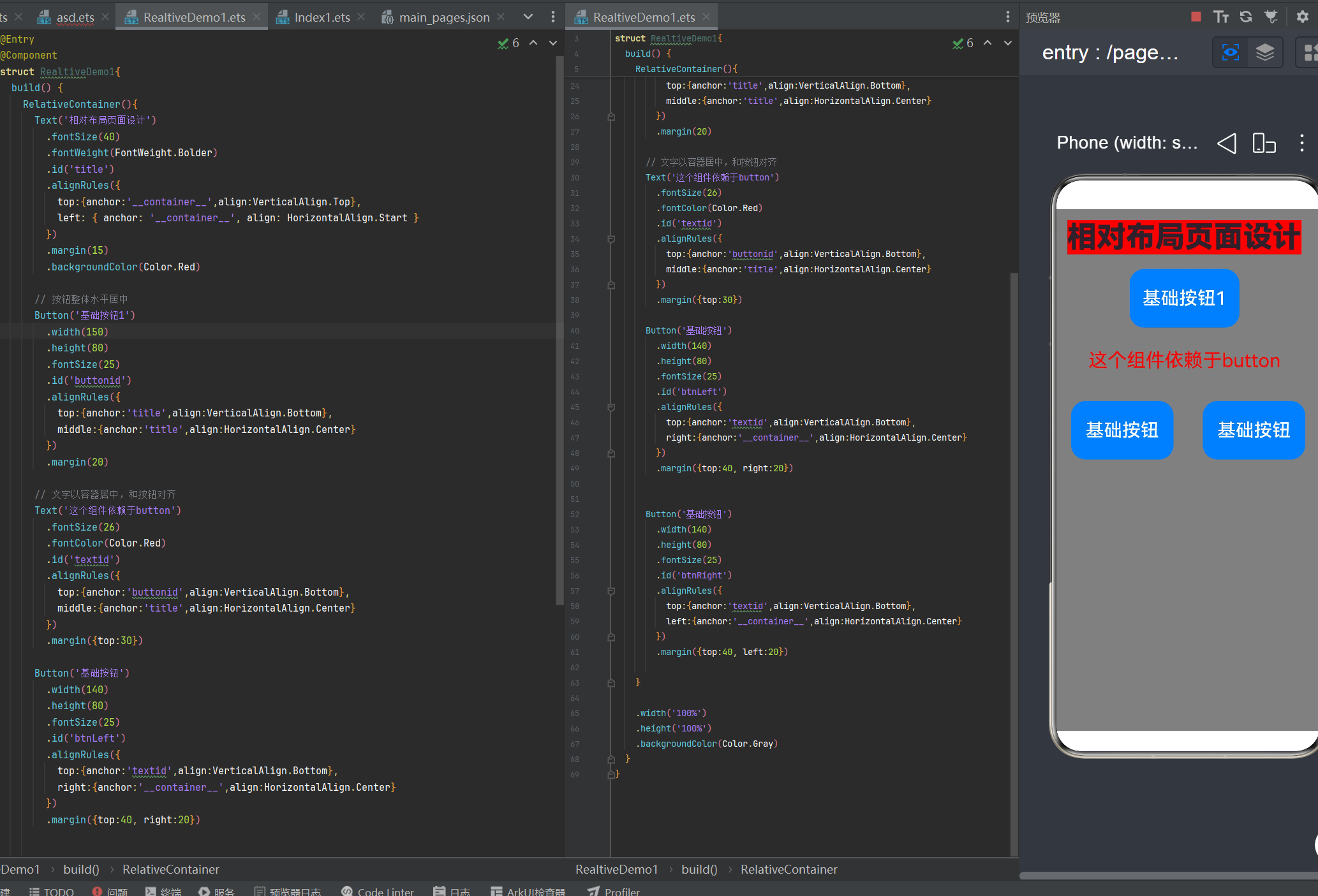This screenshot has width=1318, height=896.
Task: Close left RealtiveDemo1.ets tab
Action: coord(256,17)
